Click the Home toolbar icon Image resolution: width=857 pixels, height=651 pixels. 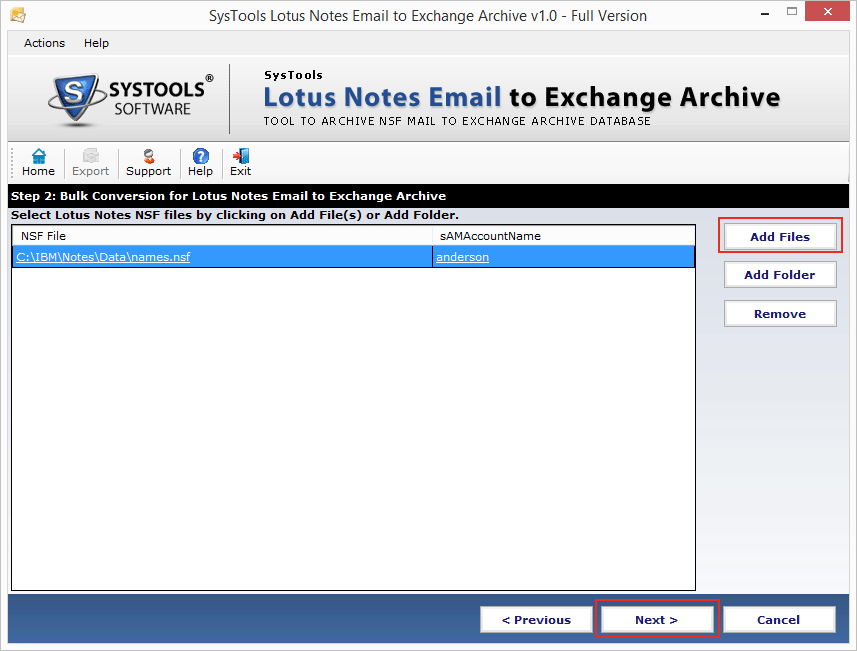point(38,162)
